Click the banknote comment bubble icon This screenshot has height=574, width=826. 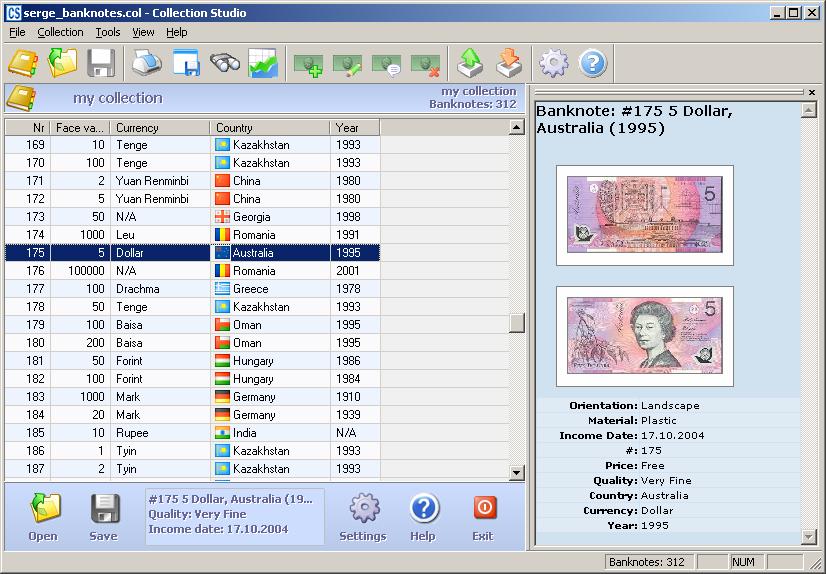[386, 66]
